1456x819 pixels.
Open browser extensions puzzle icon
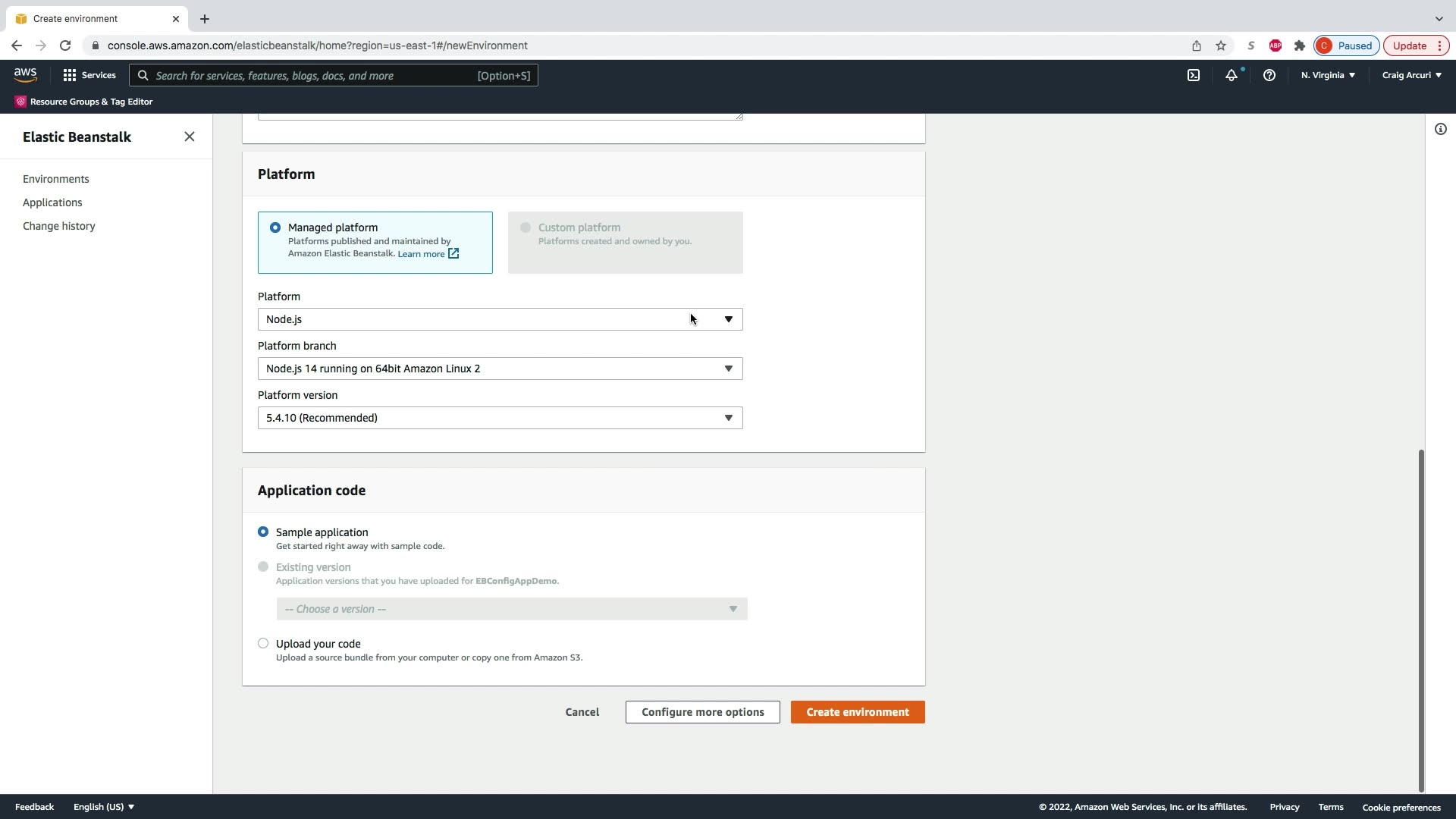1300,45
